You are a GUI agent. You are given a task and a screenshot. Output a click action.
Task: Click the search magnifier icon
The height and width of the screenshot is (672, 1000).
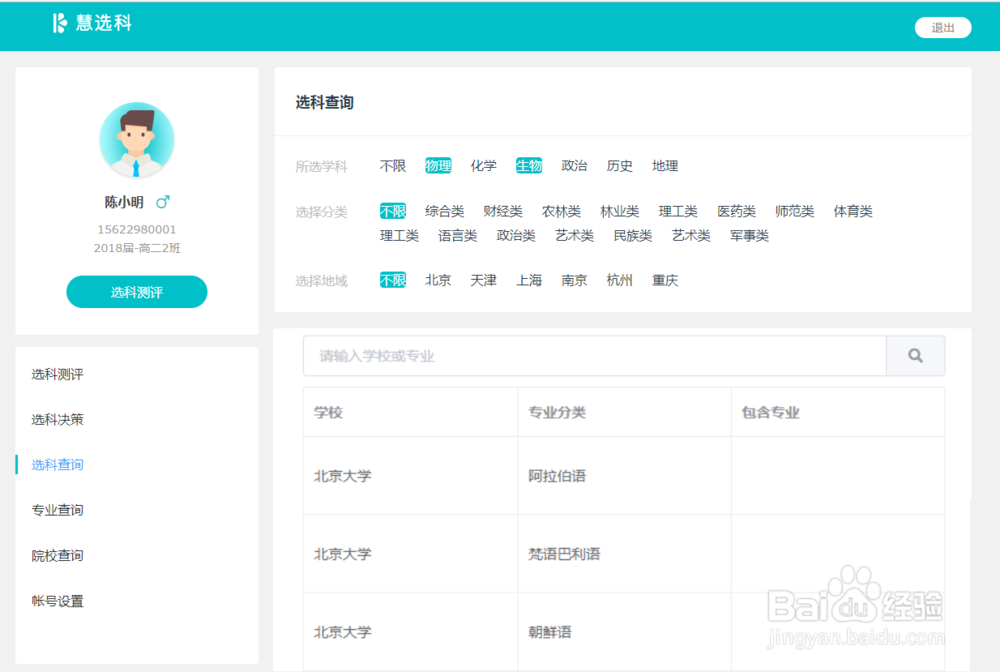pos(914,355)
